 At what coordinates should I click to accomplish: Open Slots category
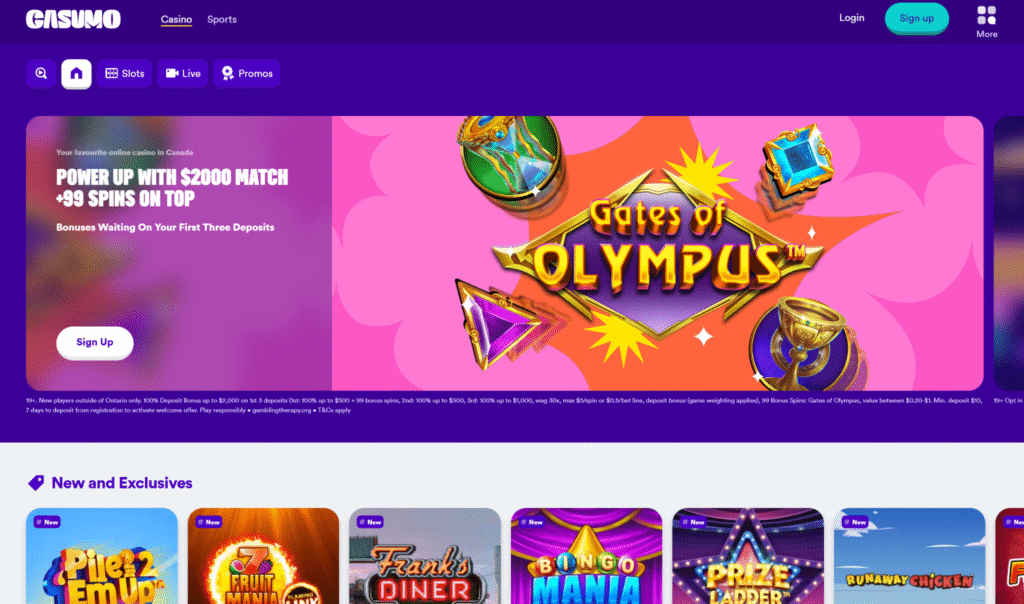[x=125, y=74]
